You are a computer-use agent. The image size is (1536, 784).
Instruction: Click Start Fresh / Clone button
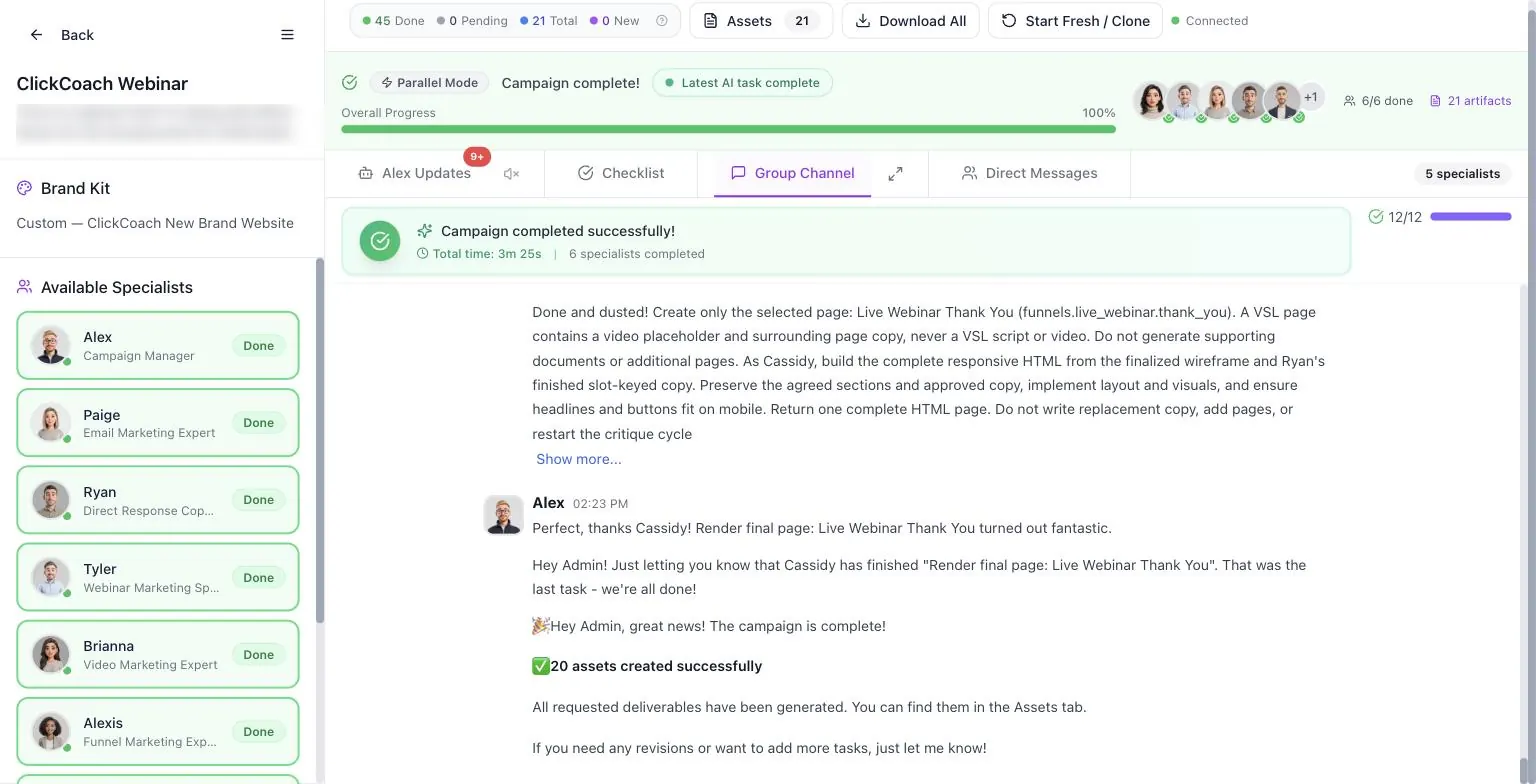point(1075,21)
